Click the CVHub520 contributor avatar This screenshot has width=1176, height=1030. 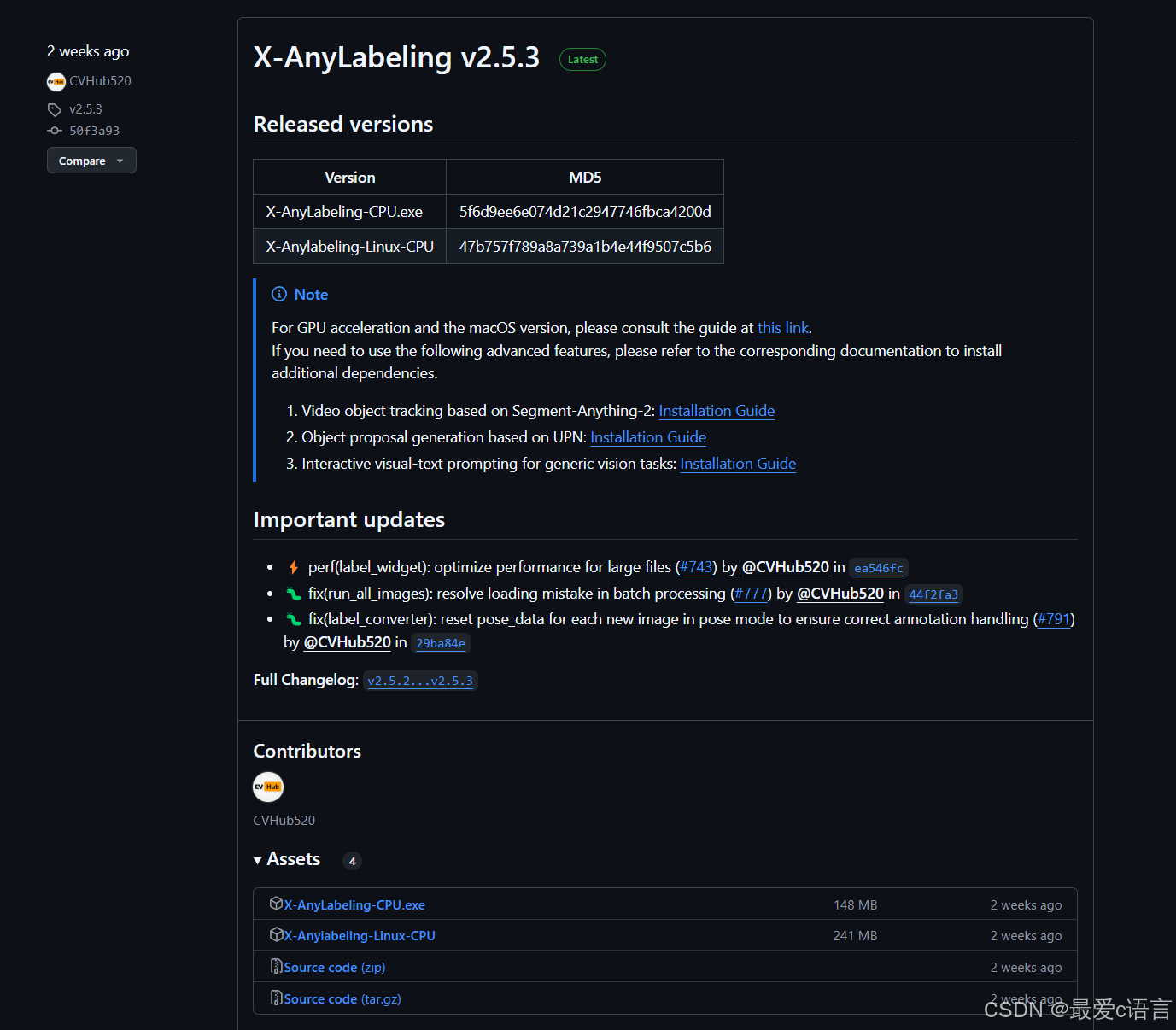pos(268,787)
